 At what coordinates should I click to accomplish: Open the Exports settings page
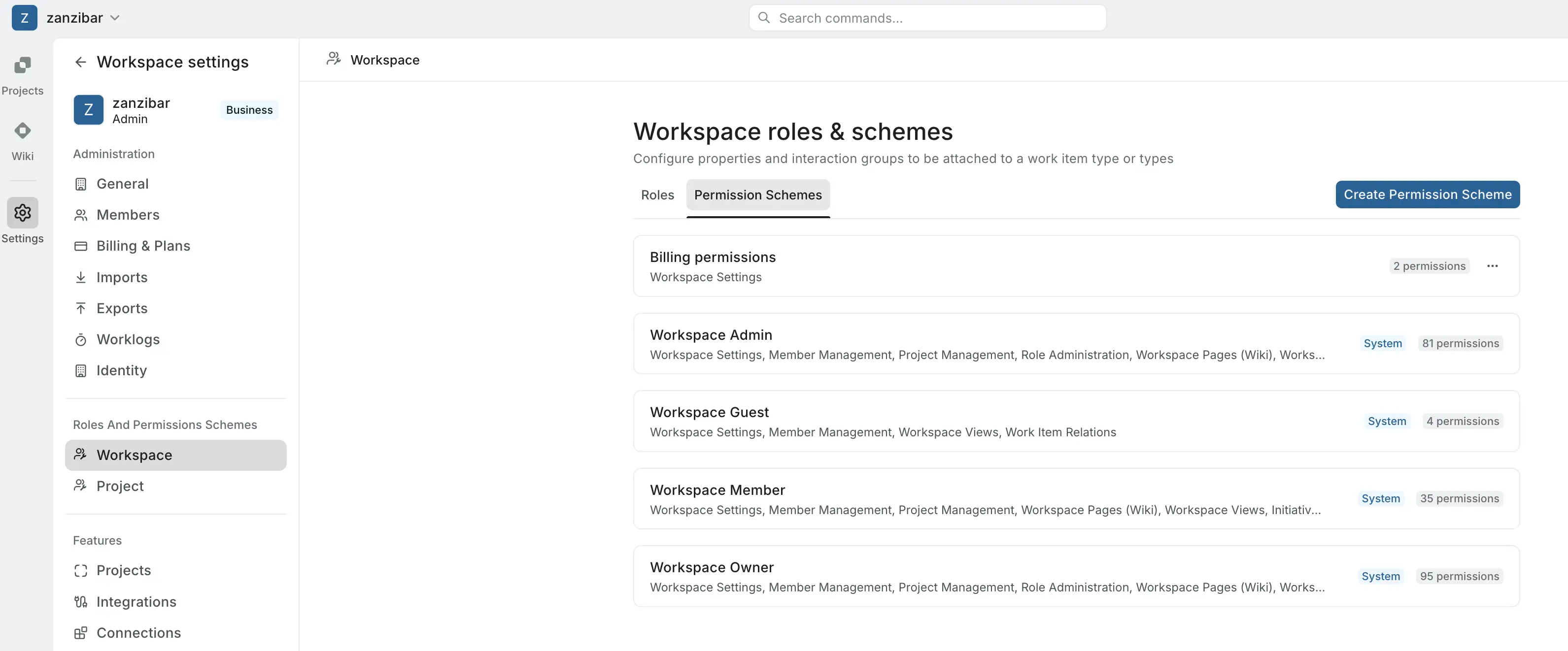coord(122,308)
